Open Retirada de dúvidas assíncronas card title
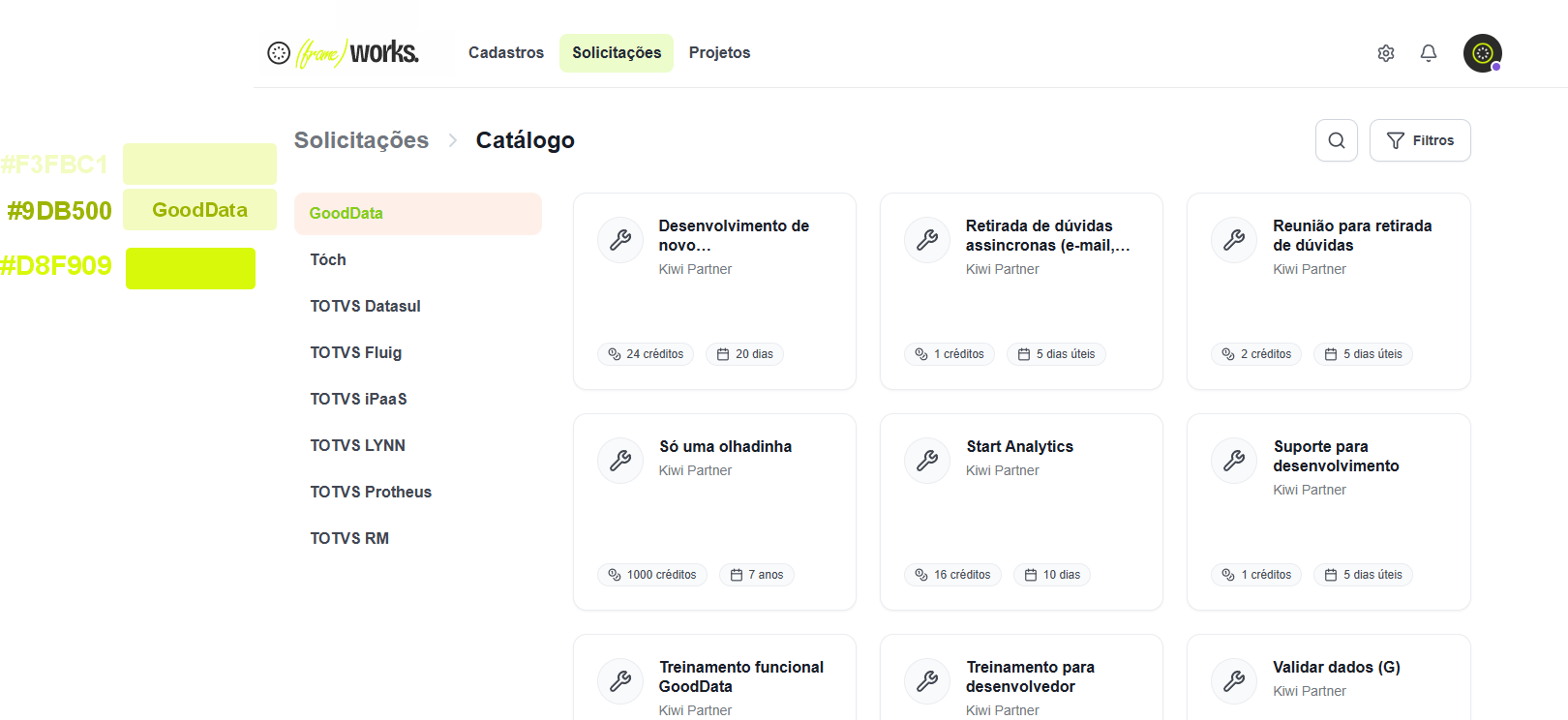The height and width of the screenshot is (720, 1568). (x=1048, y=235)
